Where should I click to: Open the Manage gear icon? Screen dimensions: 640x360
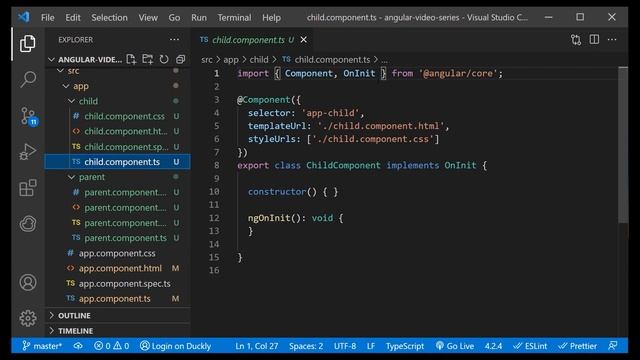coord(28,318)
